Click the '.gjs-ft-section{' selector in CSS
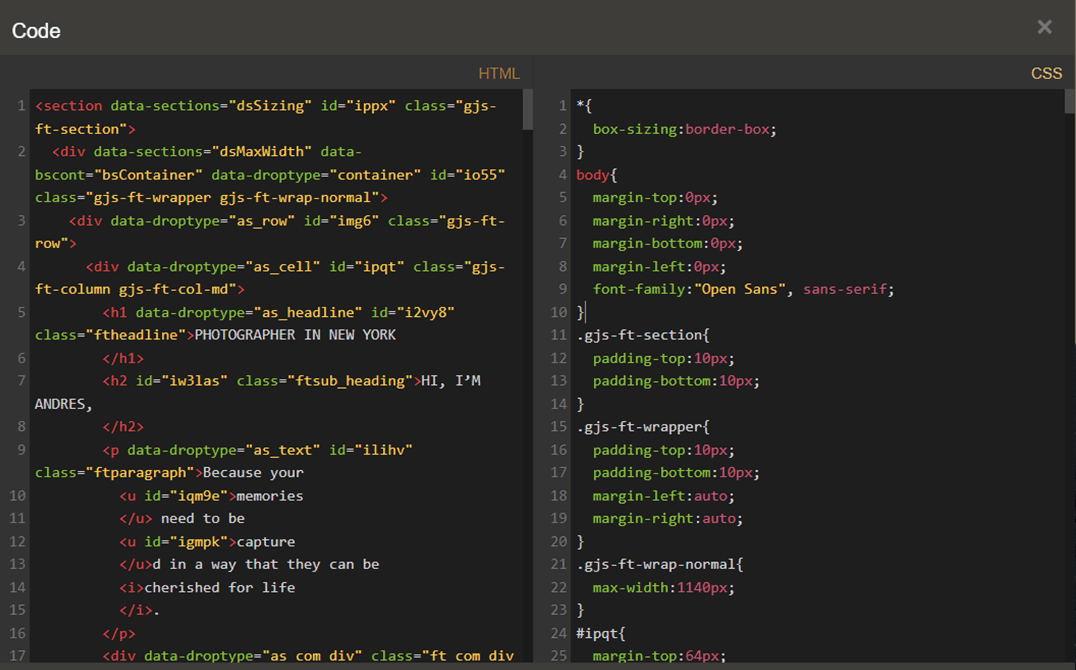The height and width of the screenshot is (670, 1076). click(643, 335)
